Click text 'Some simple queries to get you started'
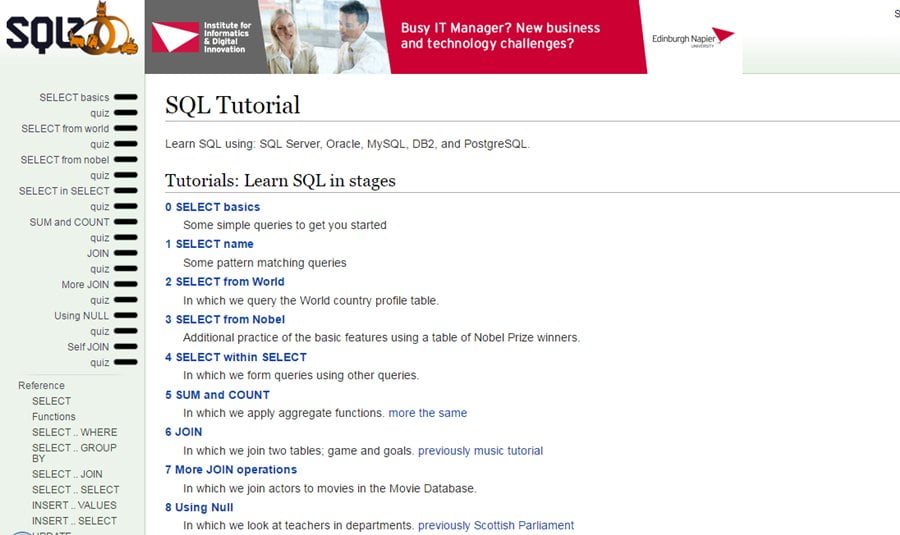 pyautogui.click(x=285, y=226)
